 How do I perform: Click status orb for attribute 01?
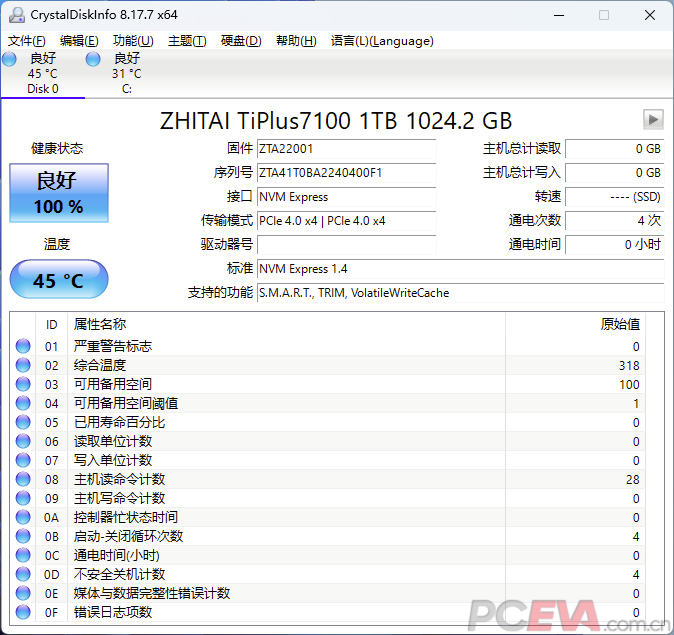pyautogui.click(x=23, y=346)
